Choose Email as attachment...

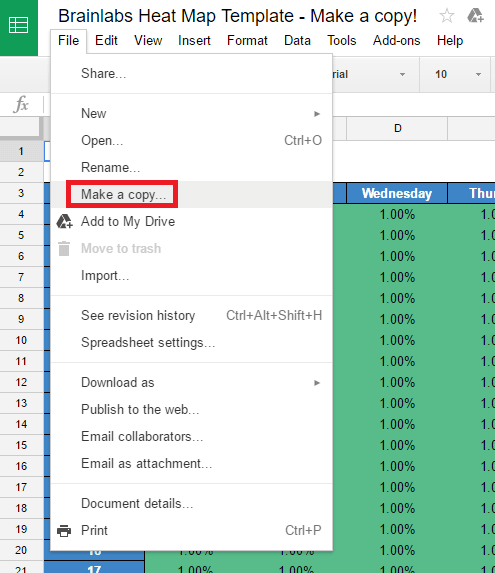(x=191, y=464)
